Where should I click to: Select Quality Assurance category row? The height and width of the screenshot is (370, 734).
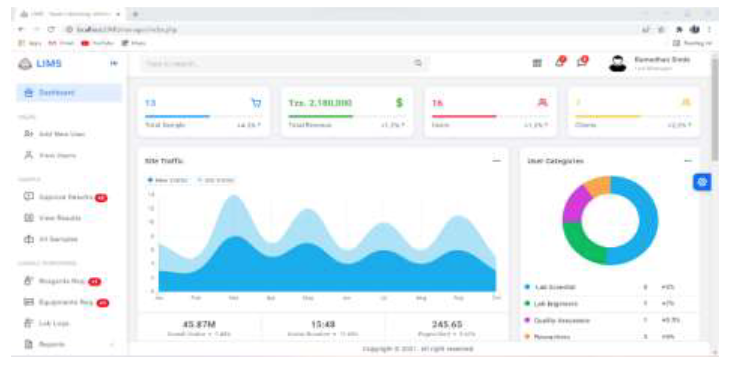tap(609, 320)
